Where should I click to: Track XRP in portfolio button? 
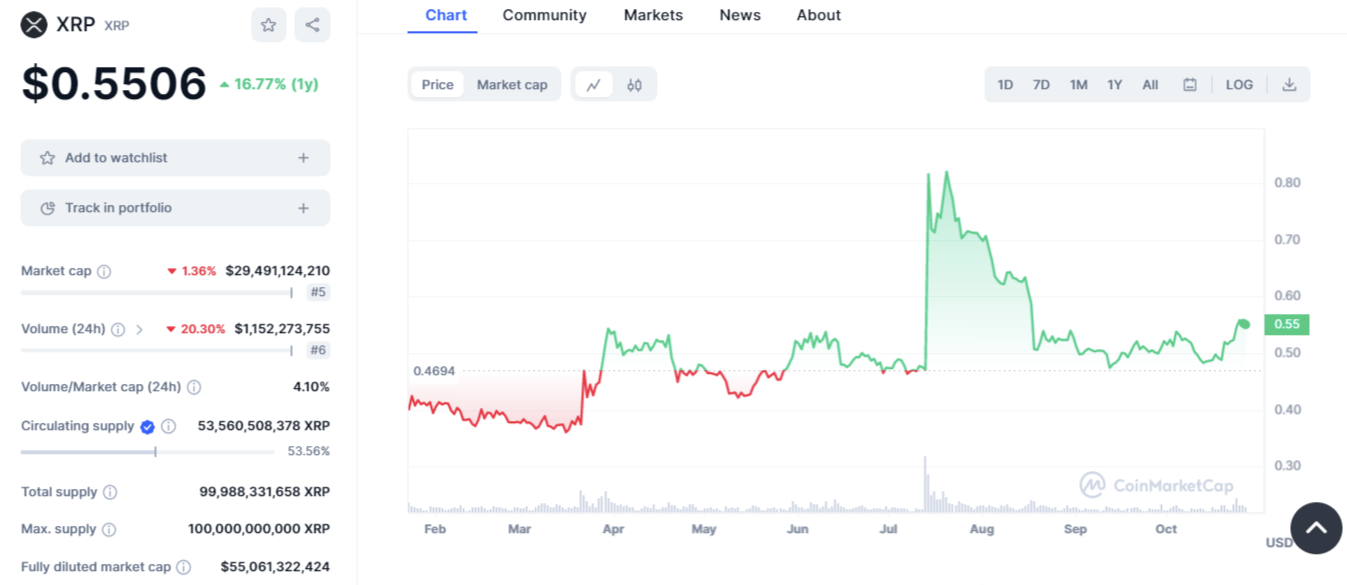coord(175,208)
